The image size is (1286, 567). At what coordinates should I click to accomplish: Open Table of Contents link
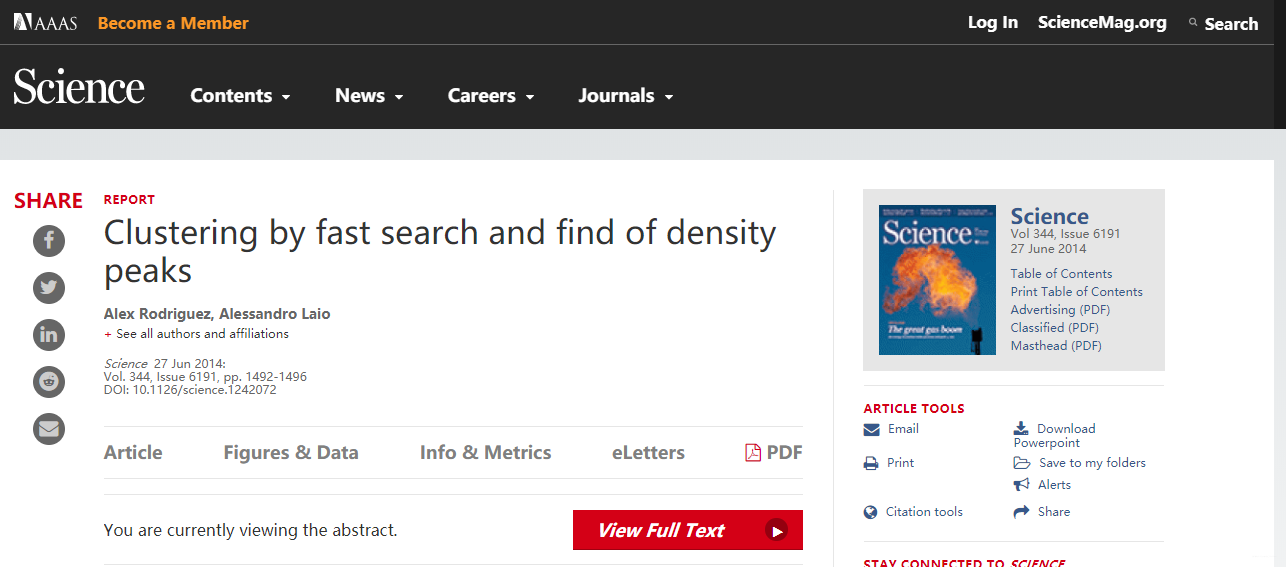pos(1061,274)
